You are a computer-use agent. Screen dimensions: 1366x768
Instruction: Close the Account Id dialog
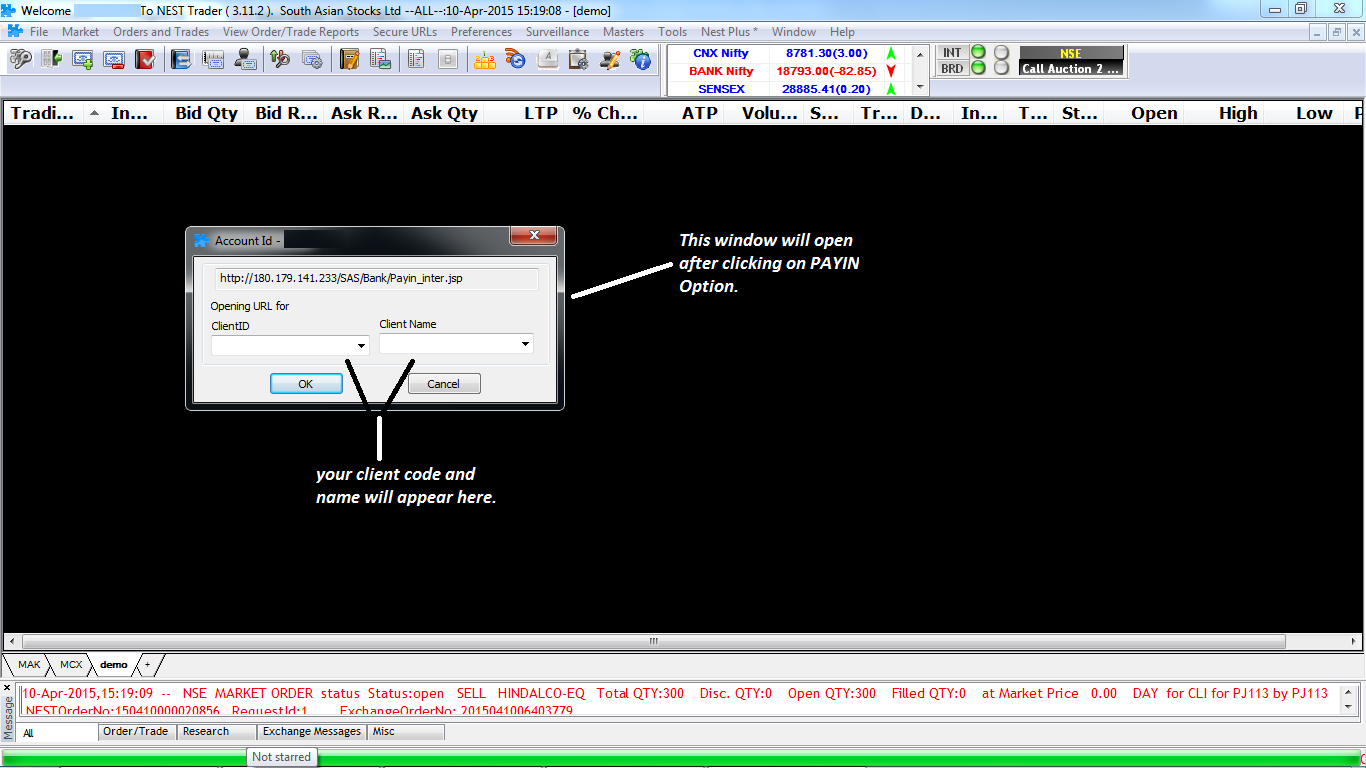[x=534, y=236]
